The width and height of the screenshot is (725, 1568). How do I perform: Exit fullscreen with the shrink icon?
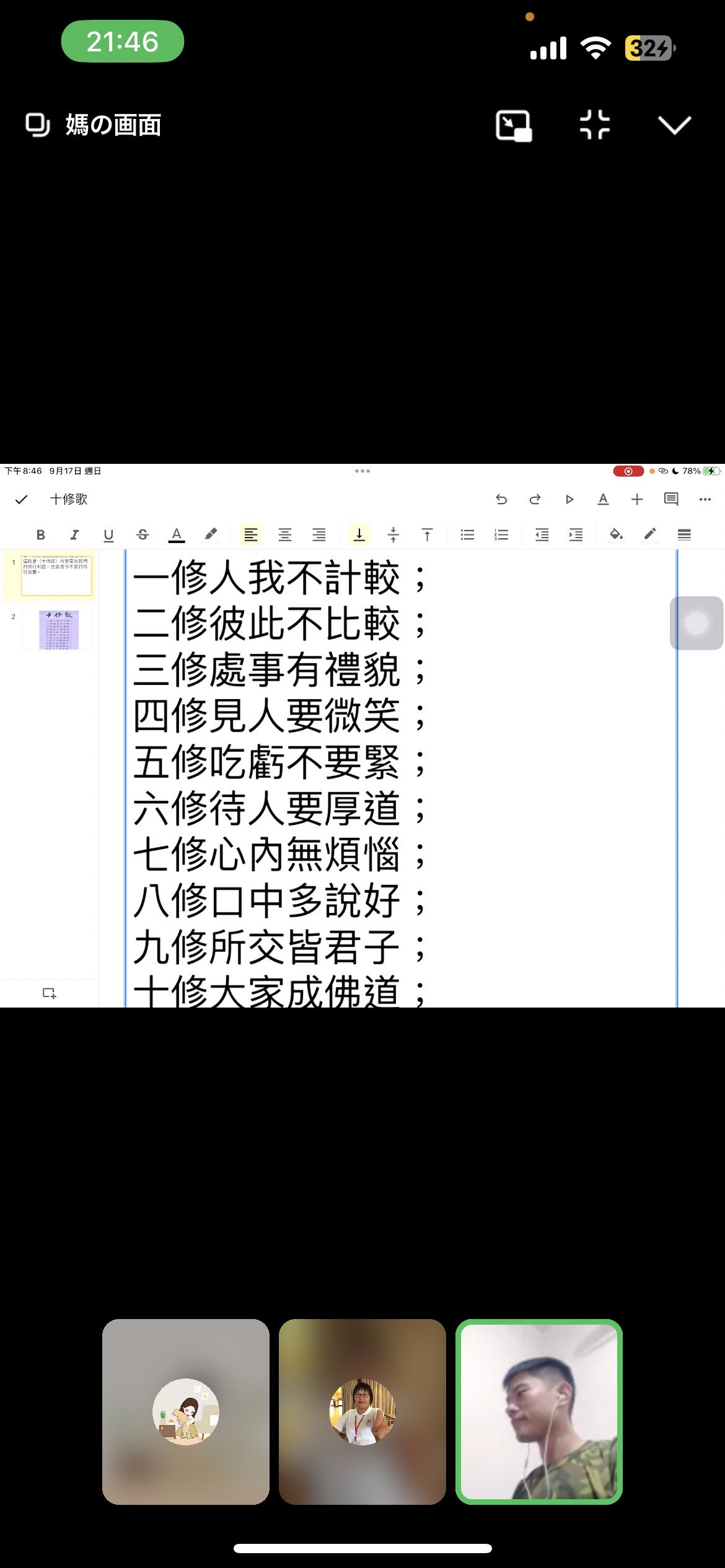pyautogui.click(x=594, y=125)
